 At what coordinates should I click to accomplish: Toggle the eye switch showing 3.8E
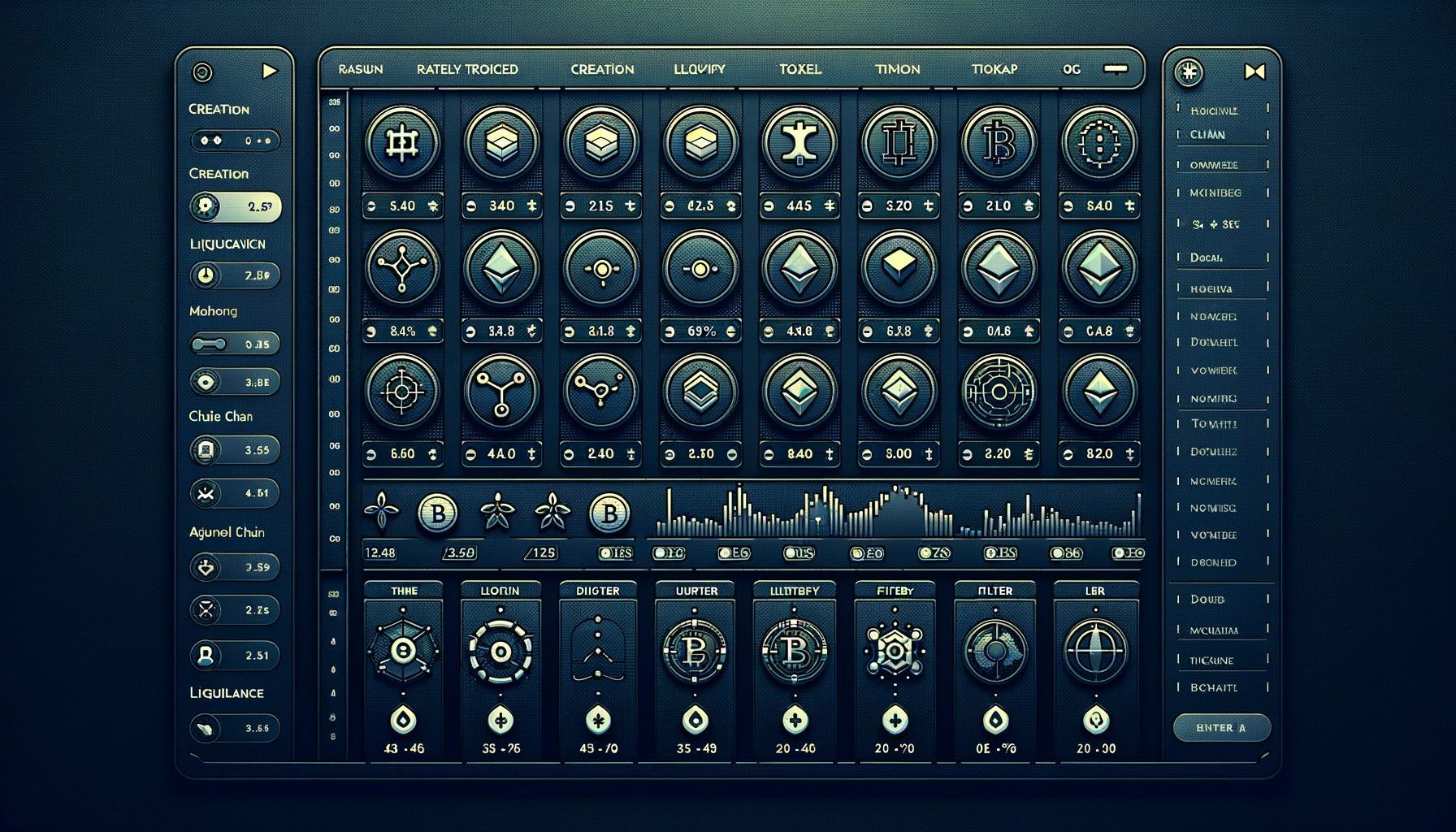(x=235, y=382)
